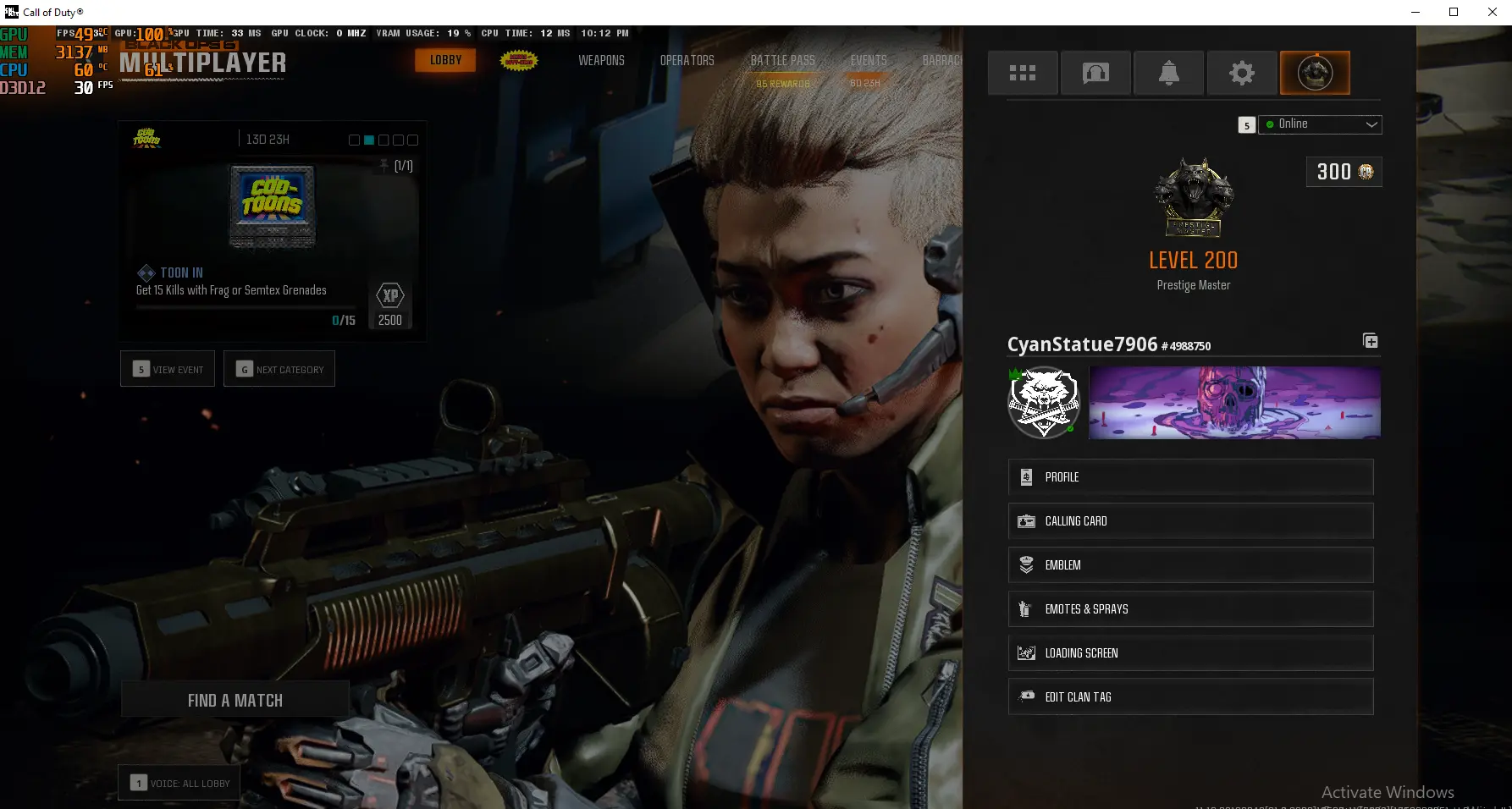
Task: Click the XP reward icon on challenge card
Action: coord(390,295)
